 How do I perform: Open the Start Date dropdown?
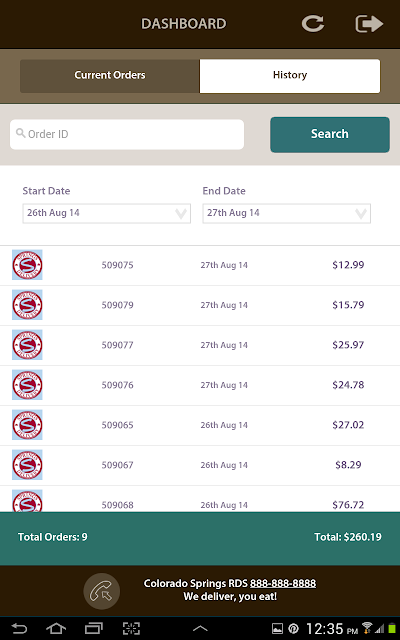(107, 213)
